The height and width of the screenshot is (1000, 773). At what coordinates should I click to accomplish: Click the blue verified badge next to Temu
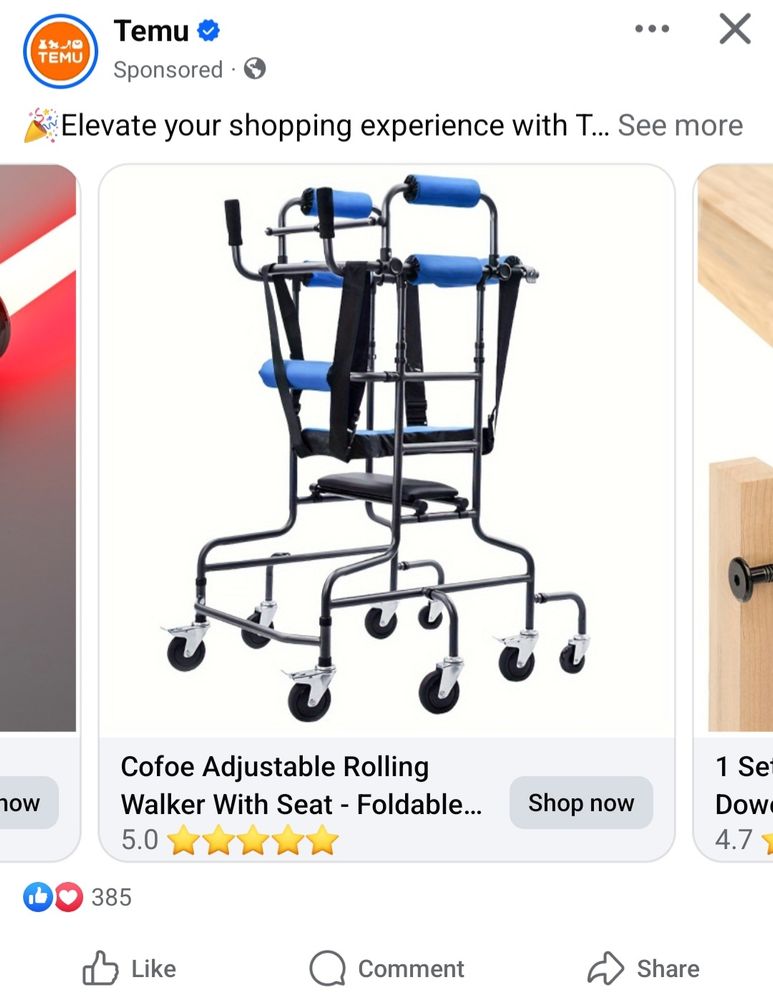pyautogui.click(x=209, y=30)
